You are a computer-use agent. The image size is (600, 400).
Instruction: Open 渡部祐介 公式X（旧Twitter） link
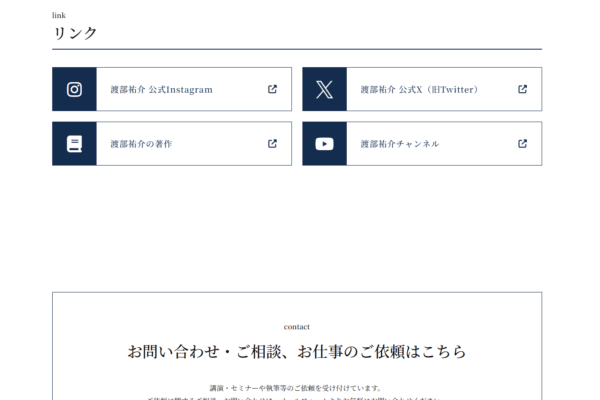pos(422,89)
